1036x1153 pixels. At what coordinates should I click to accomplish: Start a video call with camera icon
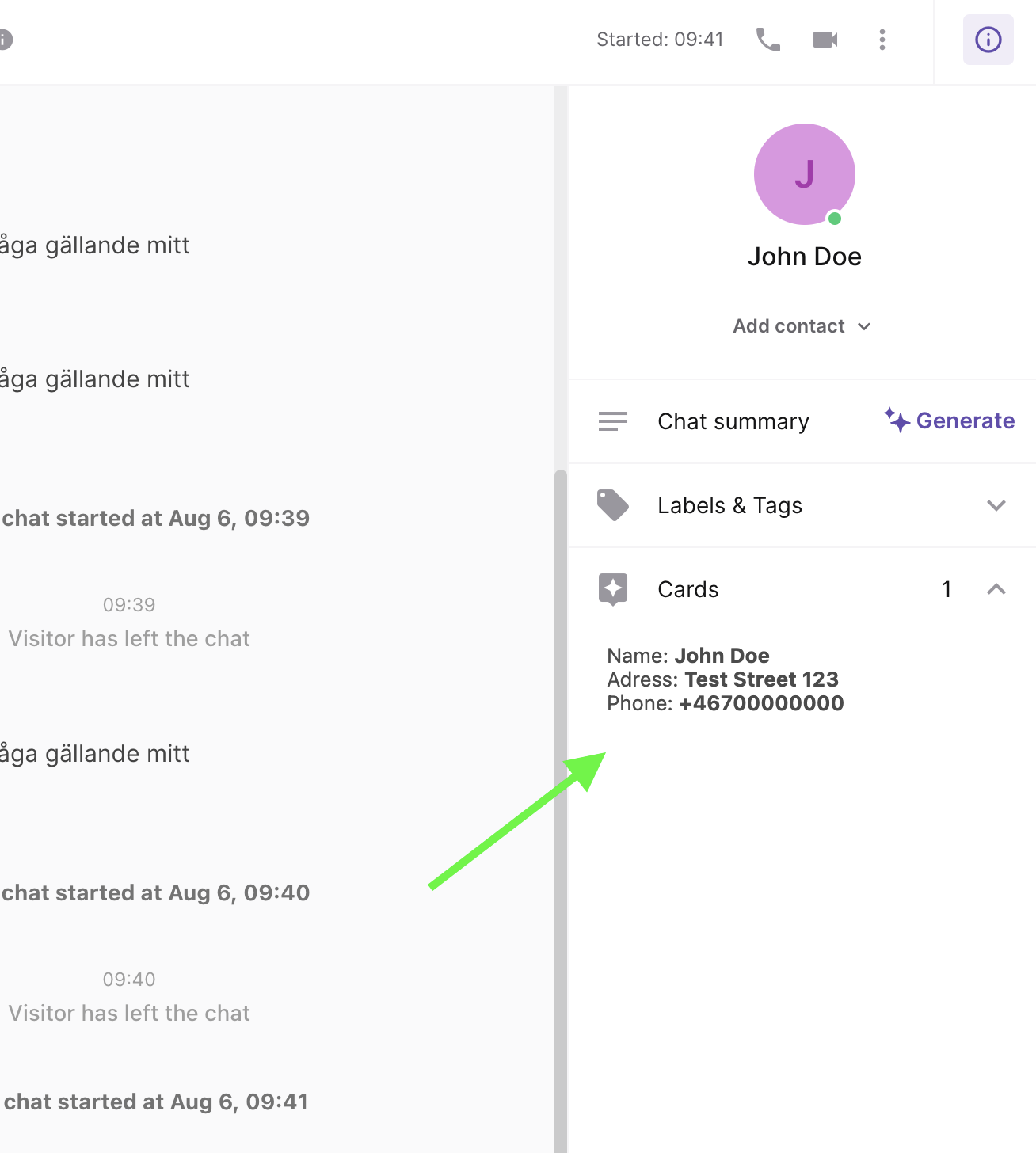pos(825,40)
